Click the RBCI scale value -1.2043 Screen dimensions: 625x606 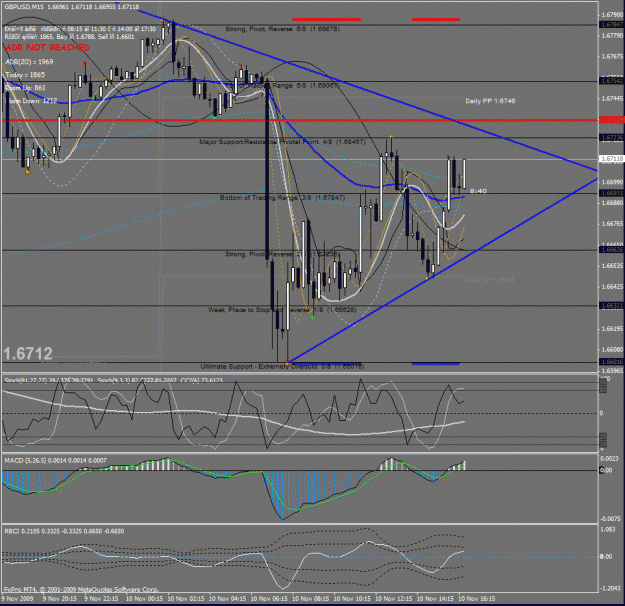(x=610, y=588)
